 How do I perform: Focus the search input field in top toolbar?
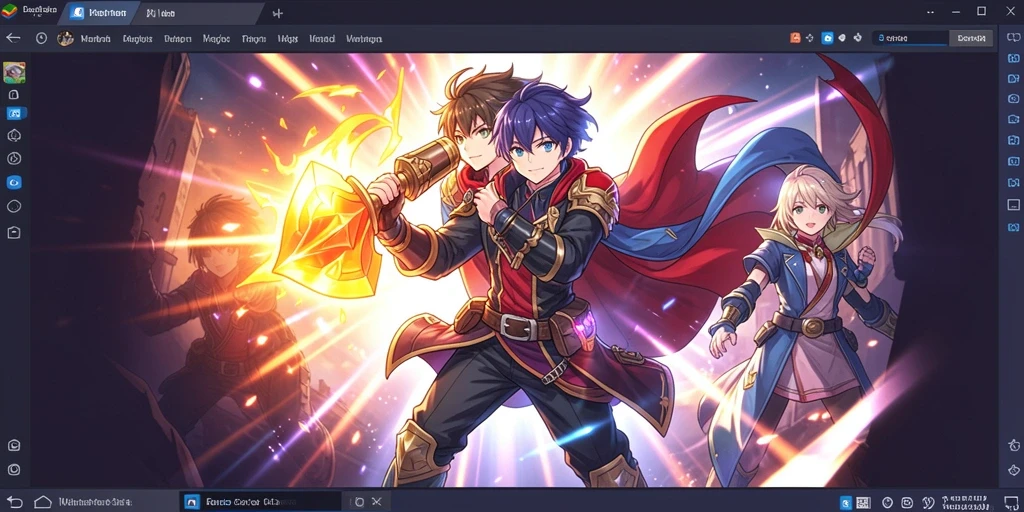tap(910, 39)
